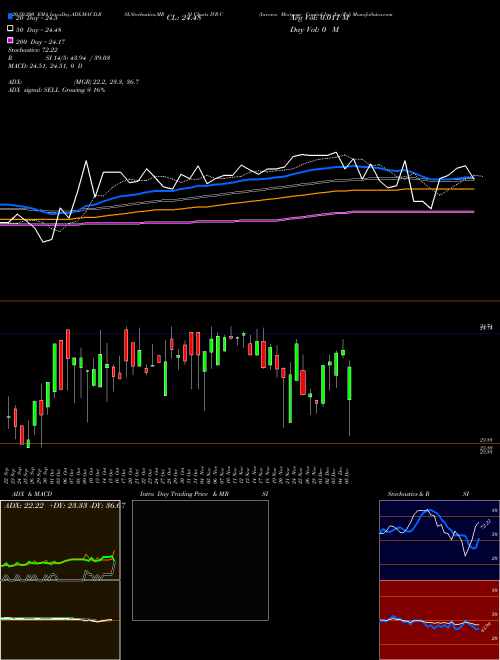Viewport: 500px width, 660px height.
Task: Click the ADX line chart panel
Action: (60, 540)
